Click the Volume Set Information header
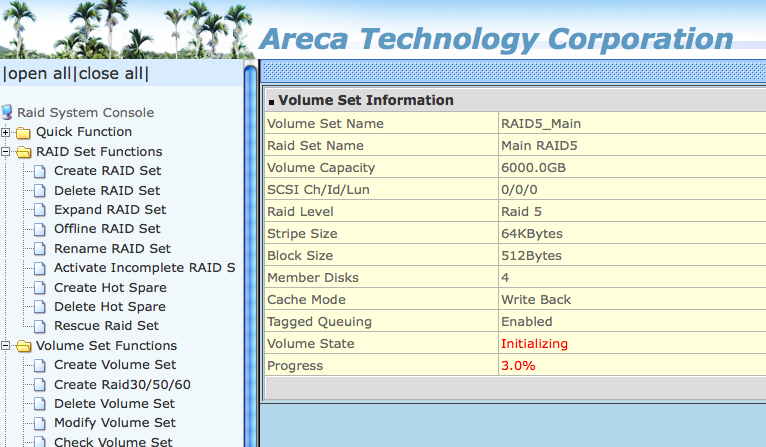Viewport: 766px width, 447px height. pos(366,100)
